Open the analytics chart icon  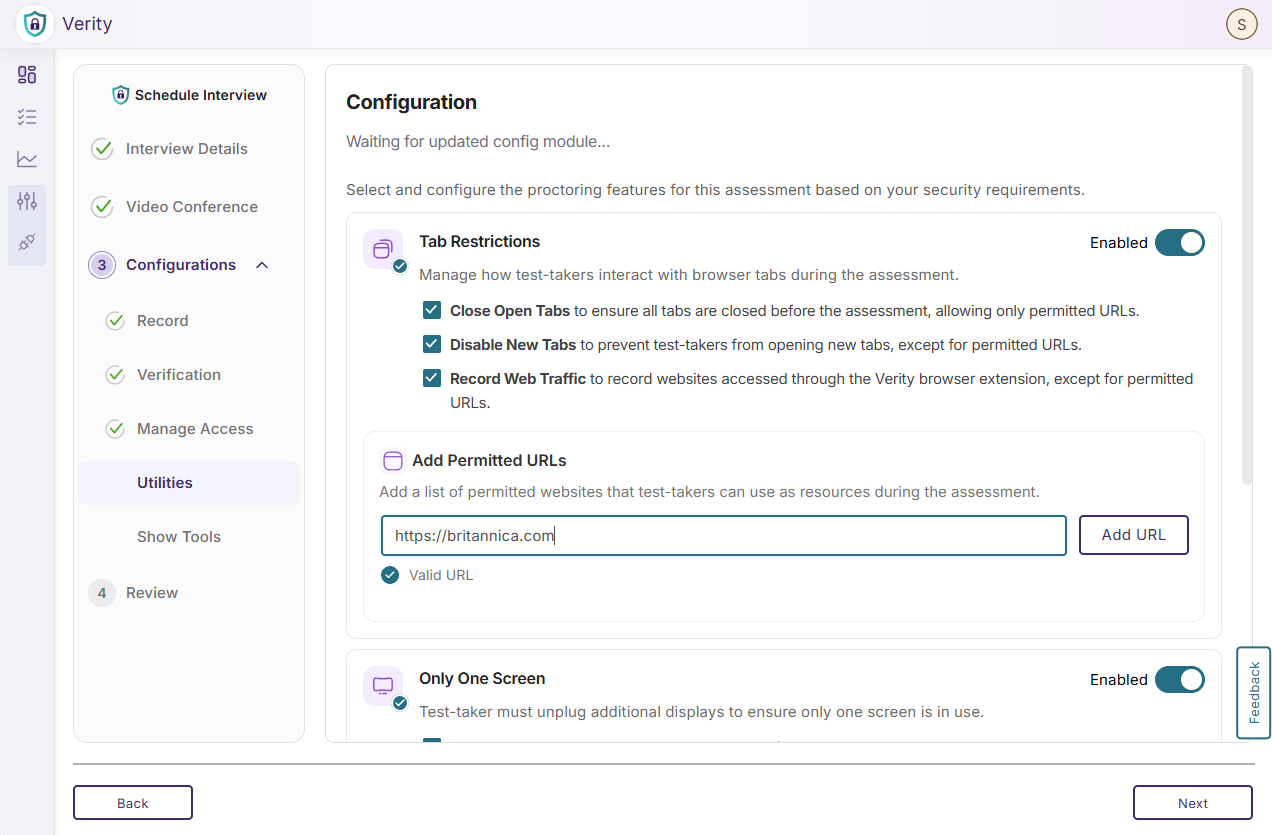click(x=27, y=158)
